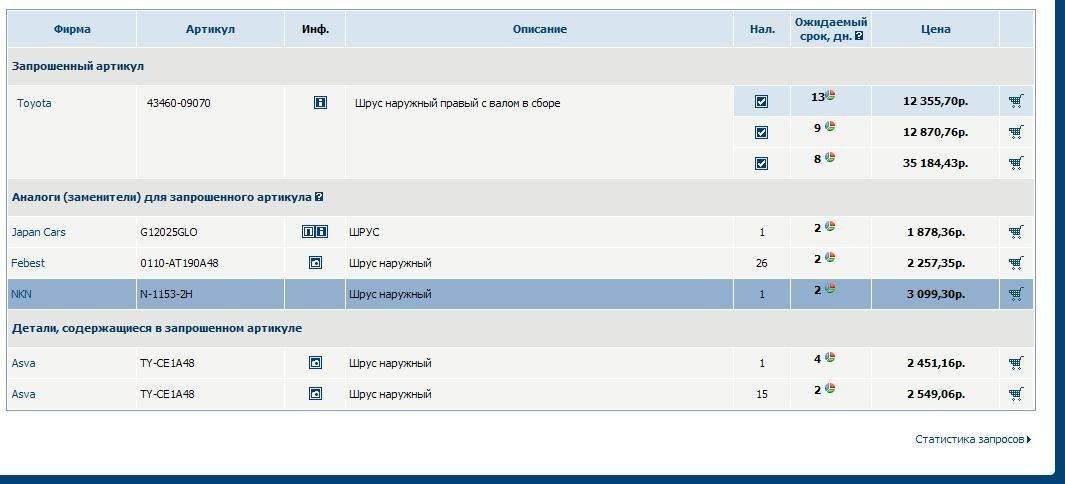Toggle availability checkbox for 13-day Toyota offer
Image resolution: width=1065 pixels, height=484 pixels.
[761, 102]
